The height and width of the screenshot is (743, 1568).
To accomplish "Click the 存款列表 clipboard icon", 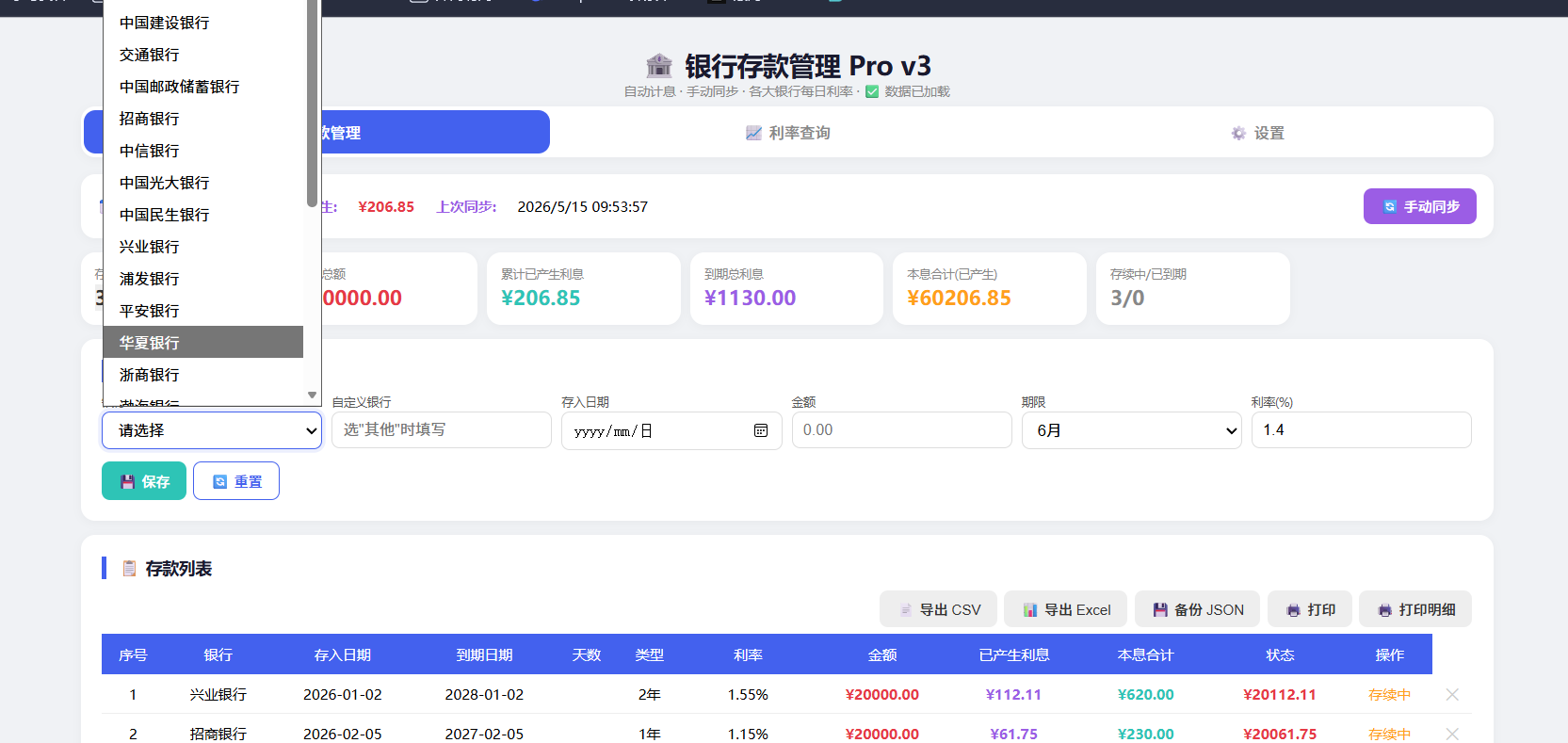I will coord(130,569).
